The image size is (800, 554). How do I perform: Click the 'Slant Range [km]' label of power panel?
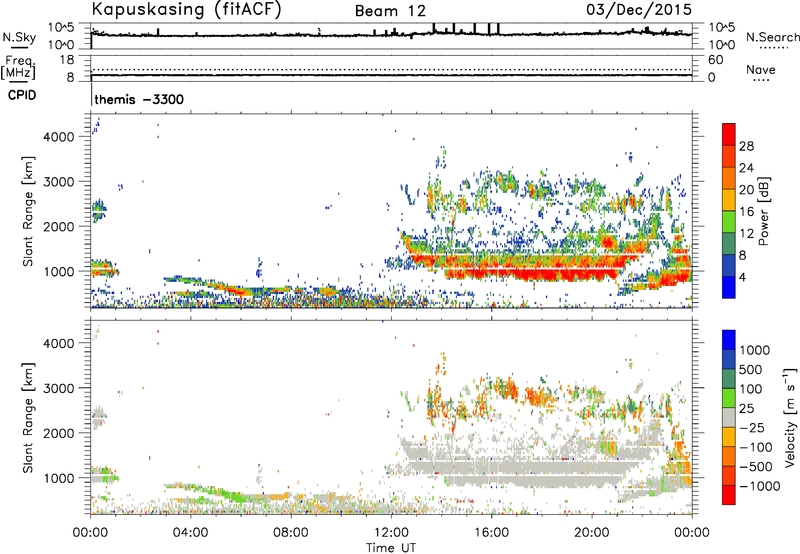click(x=28, y=212)
